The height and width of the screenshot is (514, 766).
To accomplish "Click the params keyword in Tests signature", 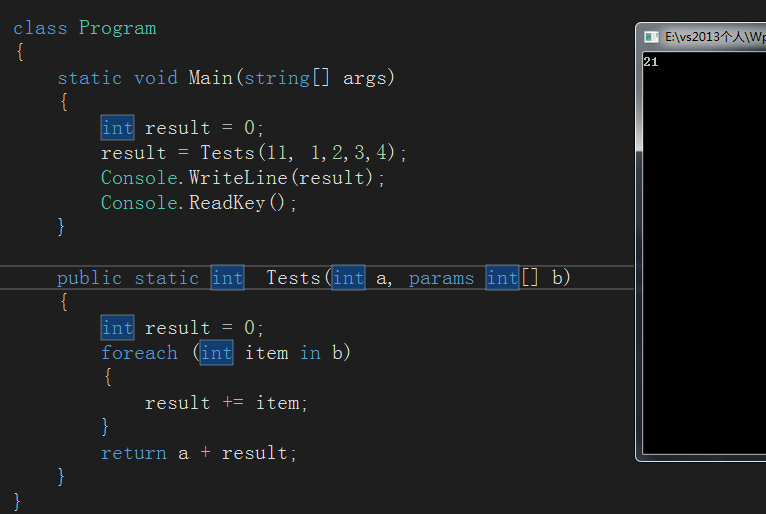I will tap(441, 278).
